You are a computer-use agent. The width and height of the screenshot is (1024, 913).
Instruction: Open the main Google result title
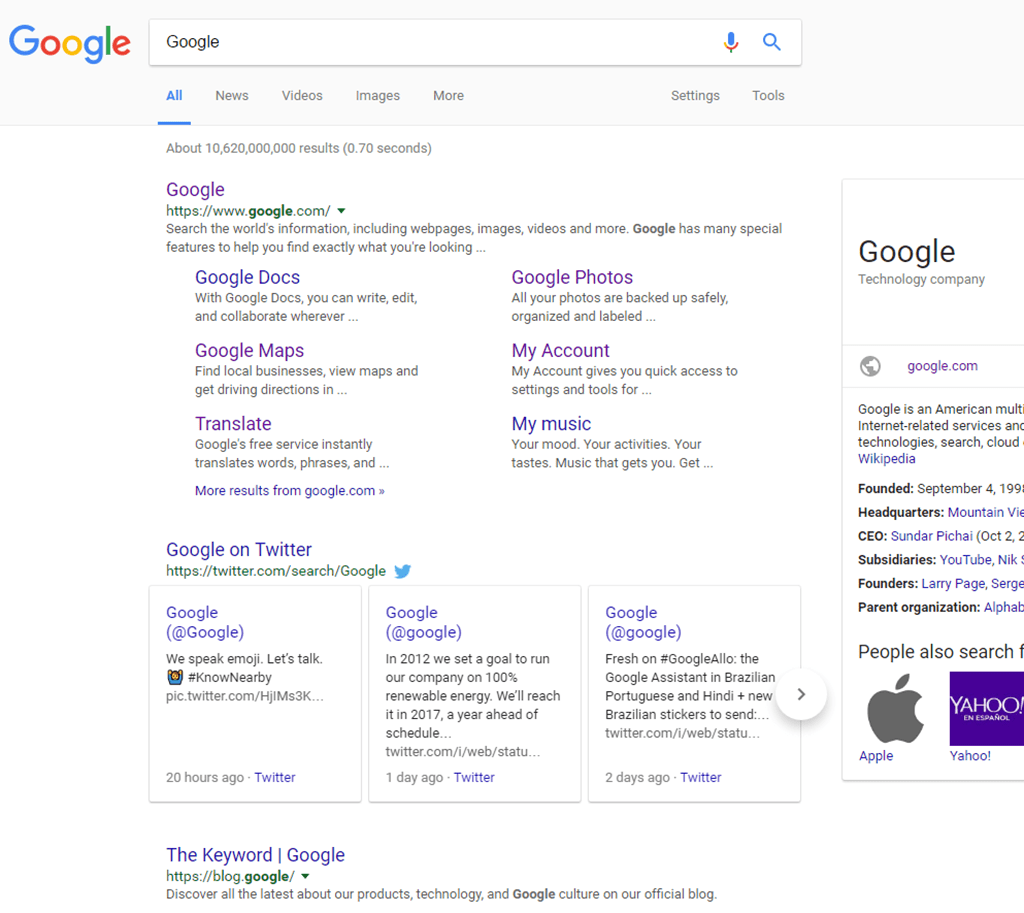tap(195, 189)
